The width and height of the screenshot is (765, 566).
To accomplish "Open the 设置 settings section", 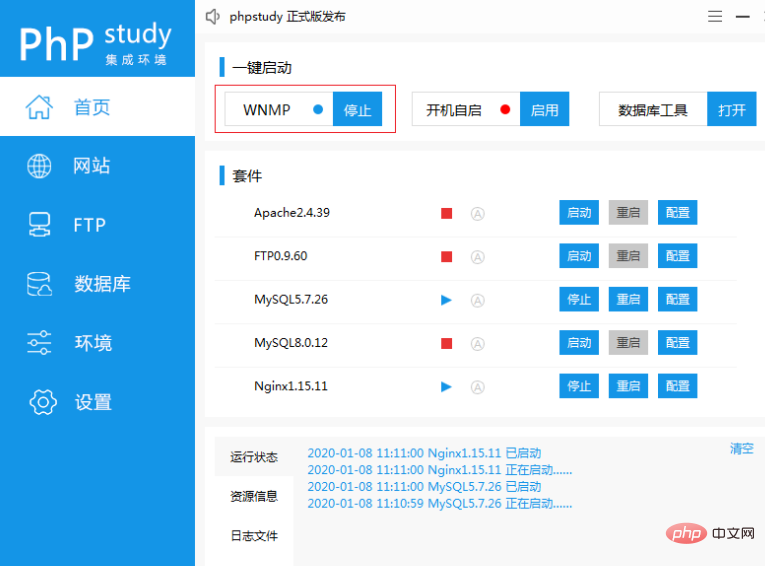I will pos(97,403).
